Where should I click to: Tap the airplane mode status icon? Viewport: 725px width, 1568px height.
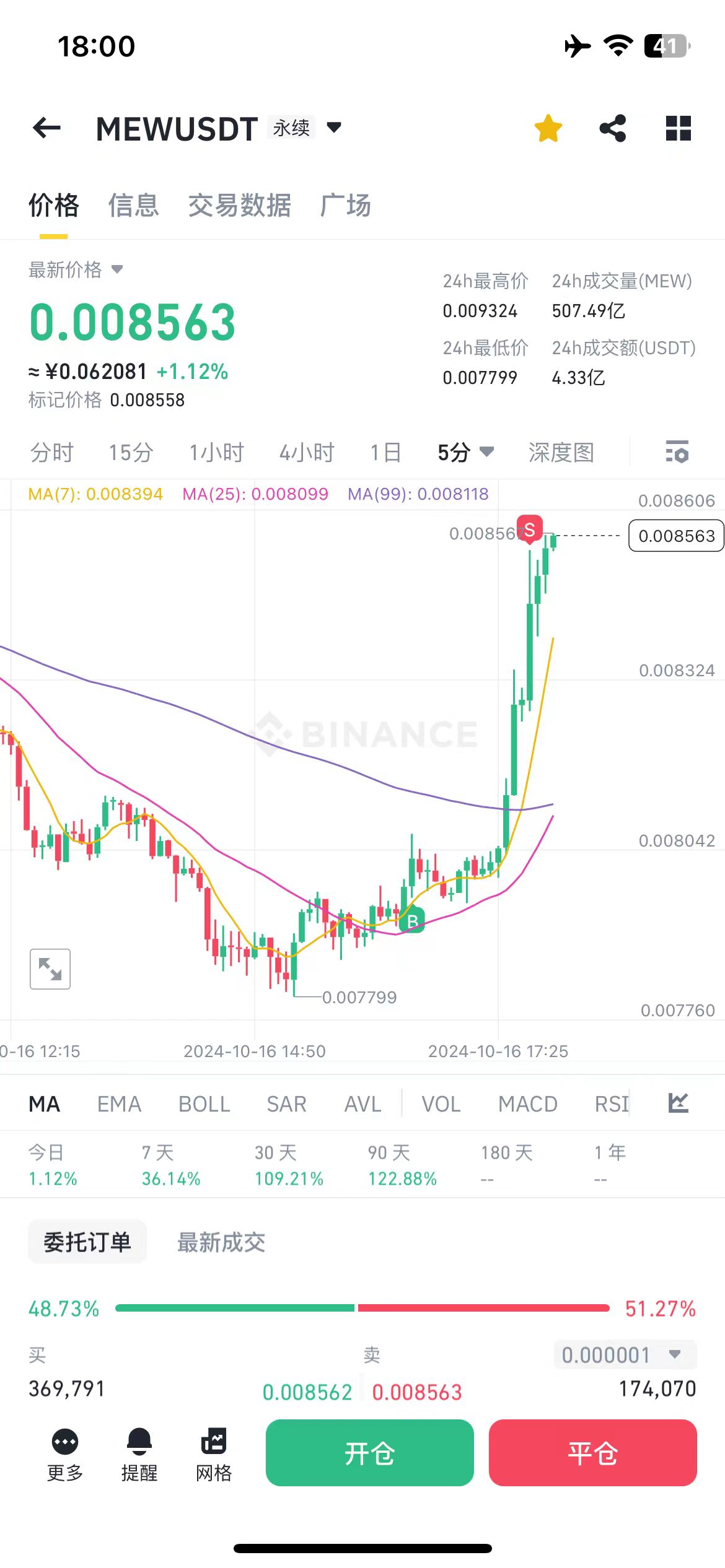[578, 46]
